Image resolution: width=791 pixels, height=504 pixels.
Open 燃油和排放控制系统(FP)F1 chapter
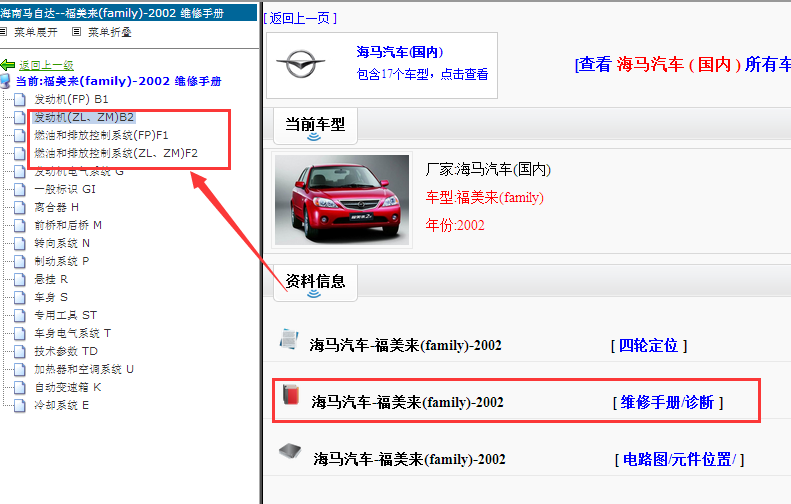(x=101, y=135)
